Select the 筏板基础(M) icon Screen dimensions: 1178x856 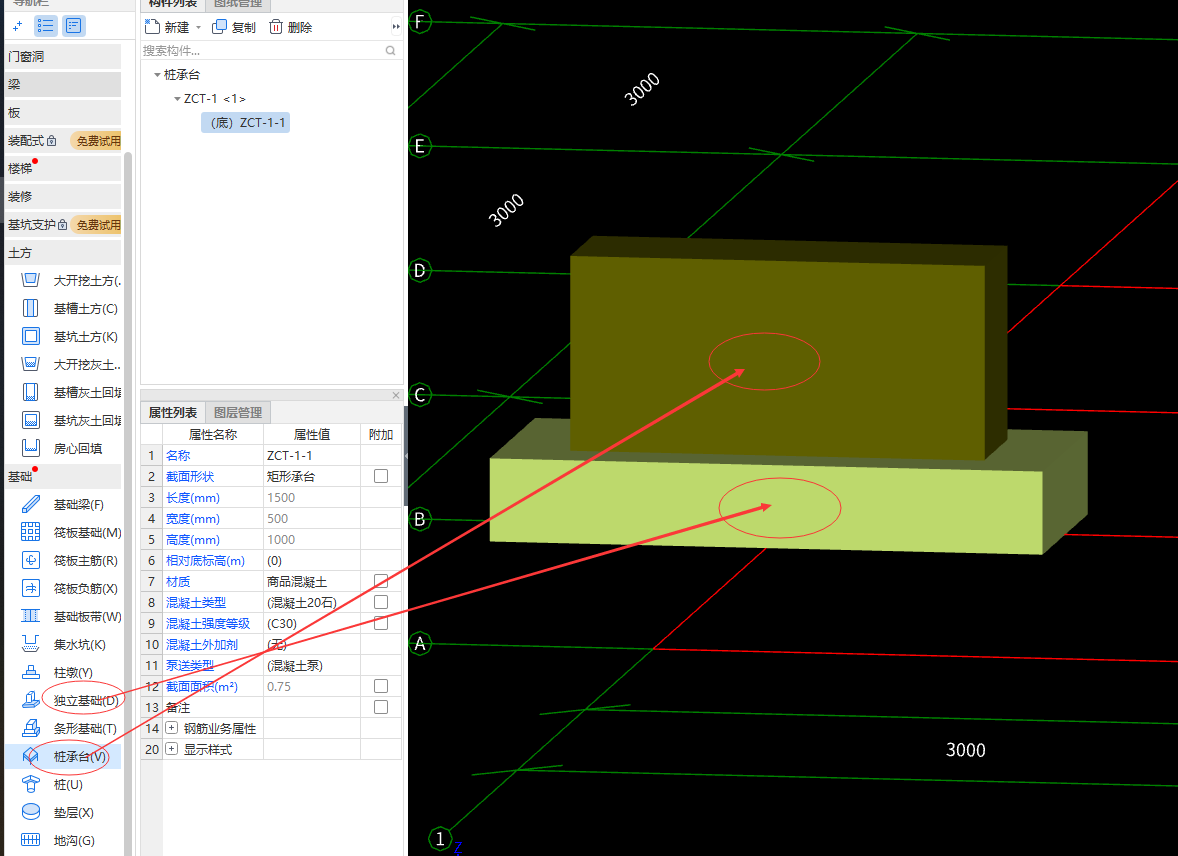31,532
